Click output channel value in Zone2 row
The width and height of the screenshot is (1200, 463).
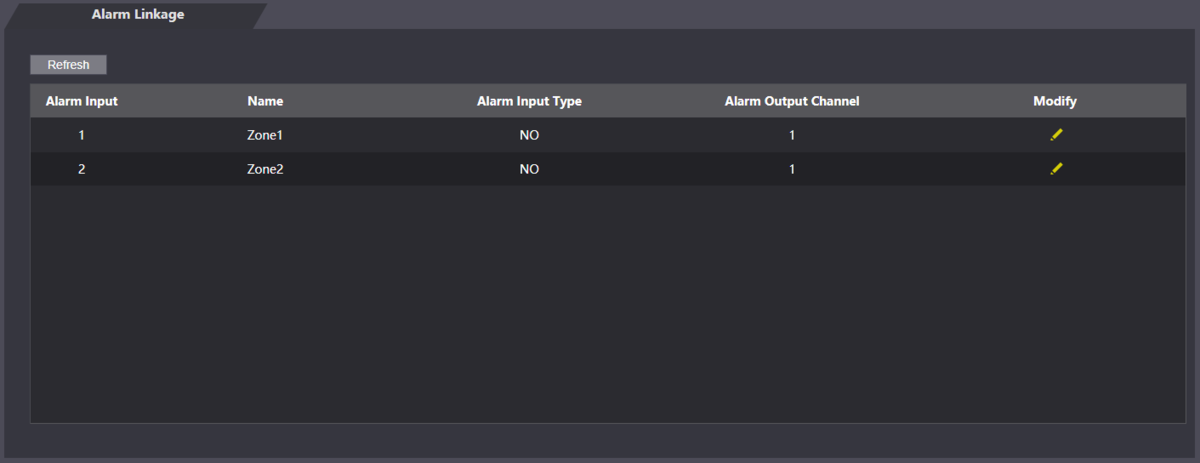coord(792,169)
